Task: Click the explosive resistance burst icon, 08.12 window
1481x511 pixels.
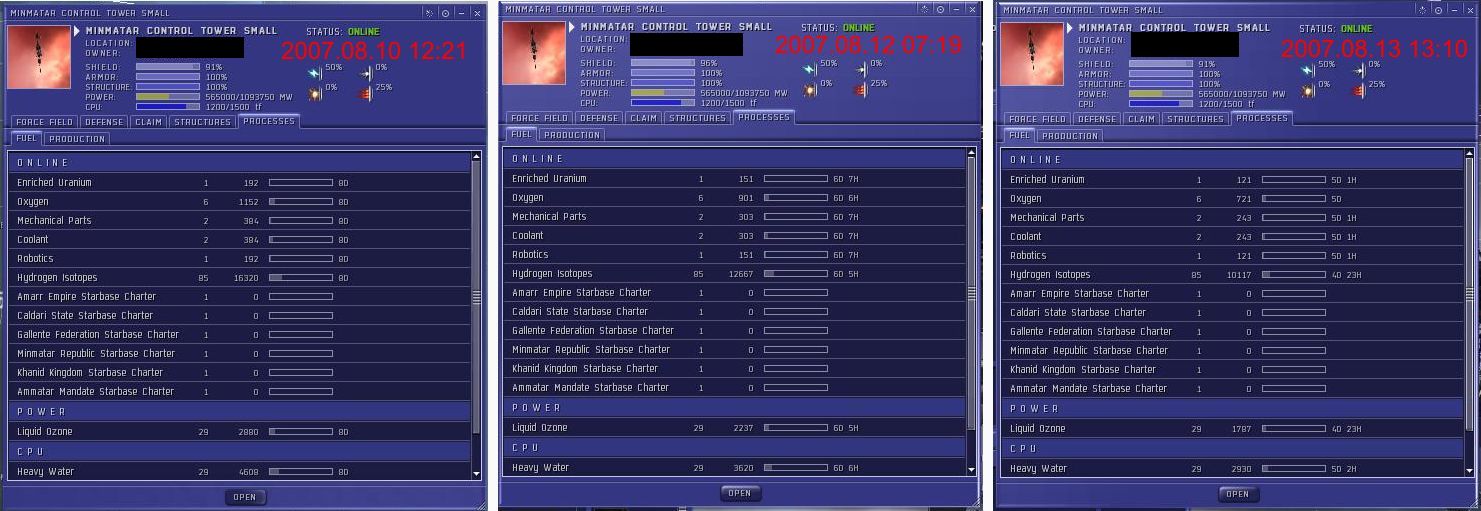Action: (809, 88)
